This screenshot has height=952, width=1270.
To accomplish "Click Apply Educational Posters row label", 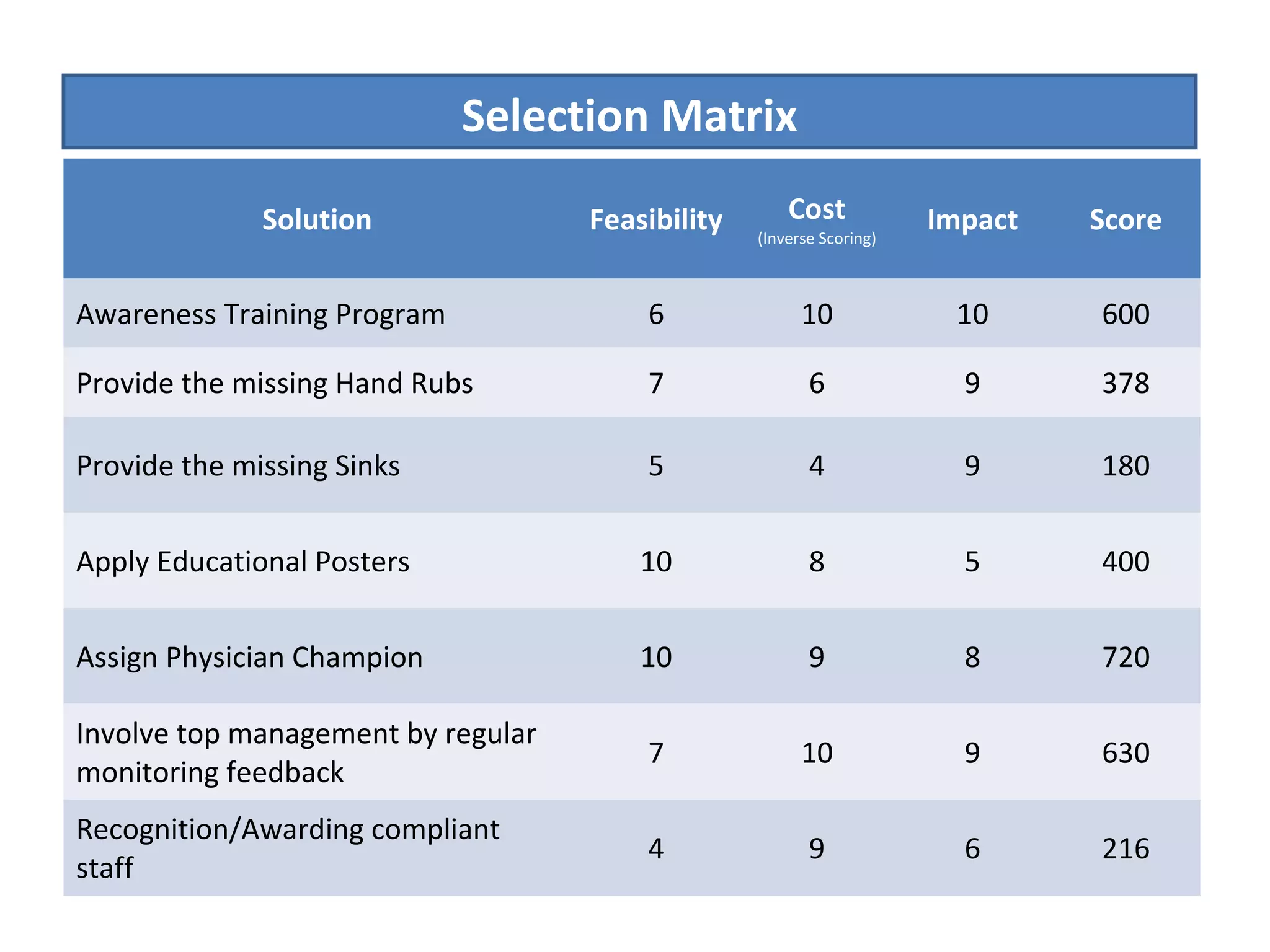I will click(242, 562).
